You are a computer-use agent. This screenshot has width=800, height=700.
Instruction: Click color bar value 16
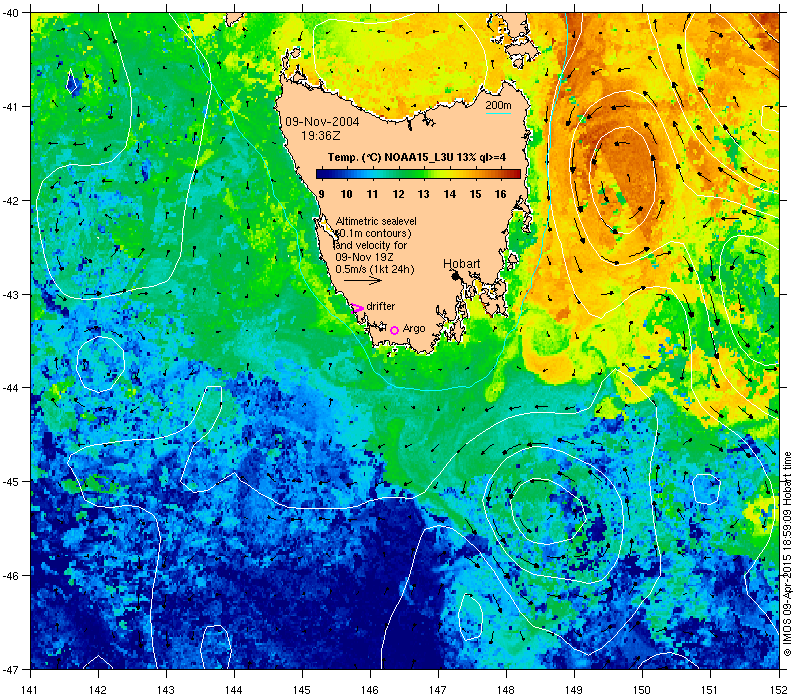click(501, 194)
